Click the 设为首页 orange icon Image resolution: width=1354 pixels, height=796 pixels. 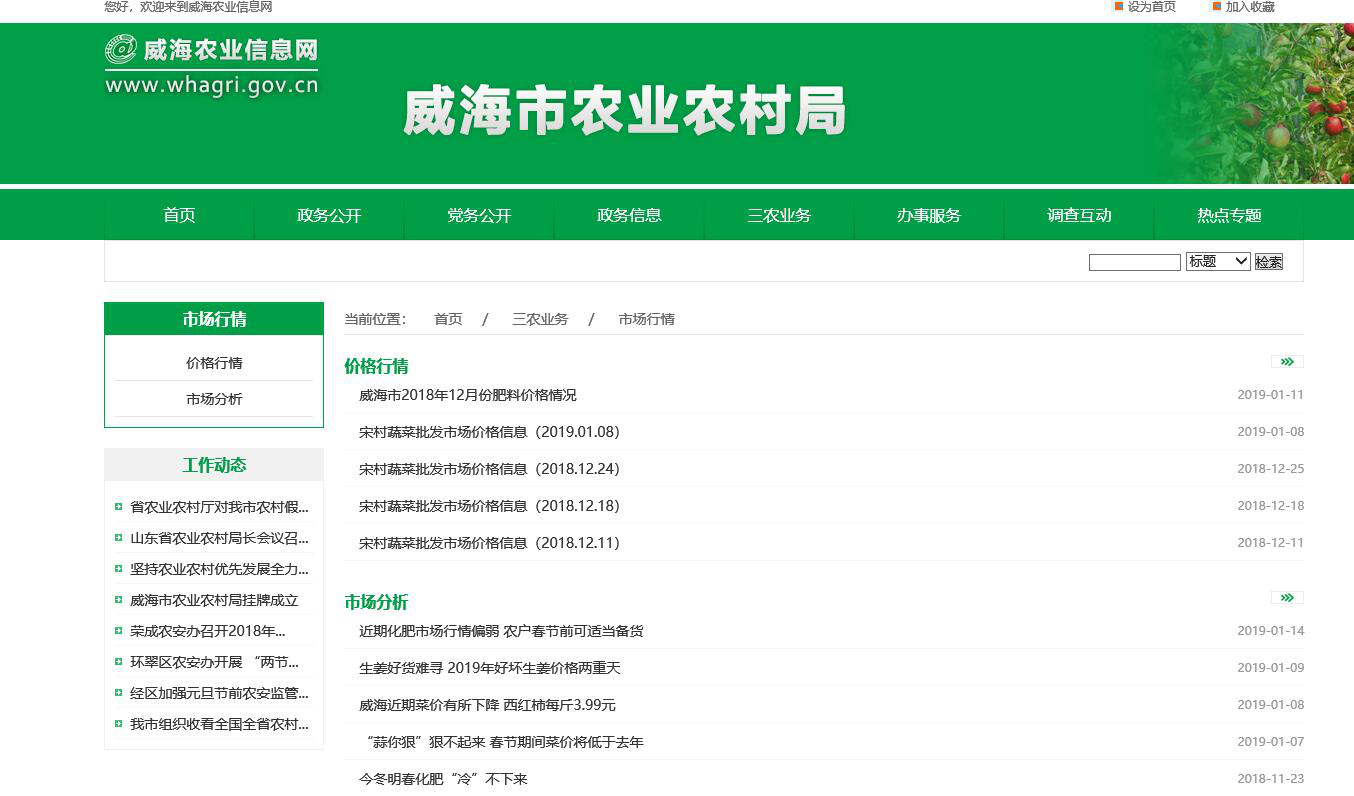click(1119, 6)
